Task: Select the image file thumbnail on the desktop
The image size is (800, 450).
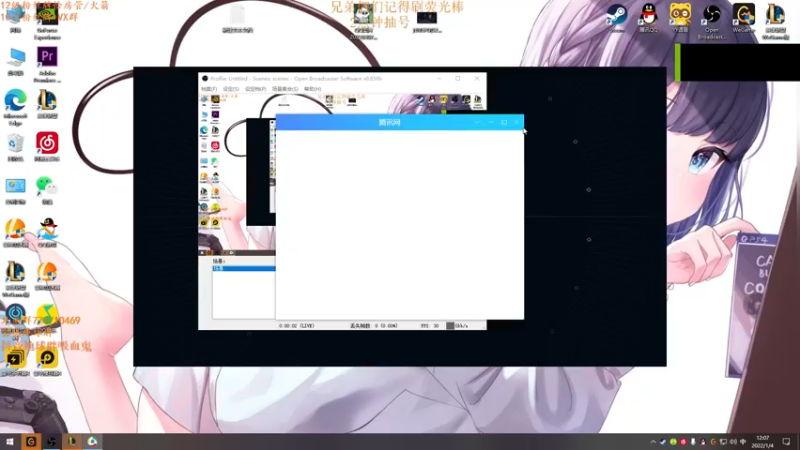Action: (363, 20)
